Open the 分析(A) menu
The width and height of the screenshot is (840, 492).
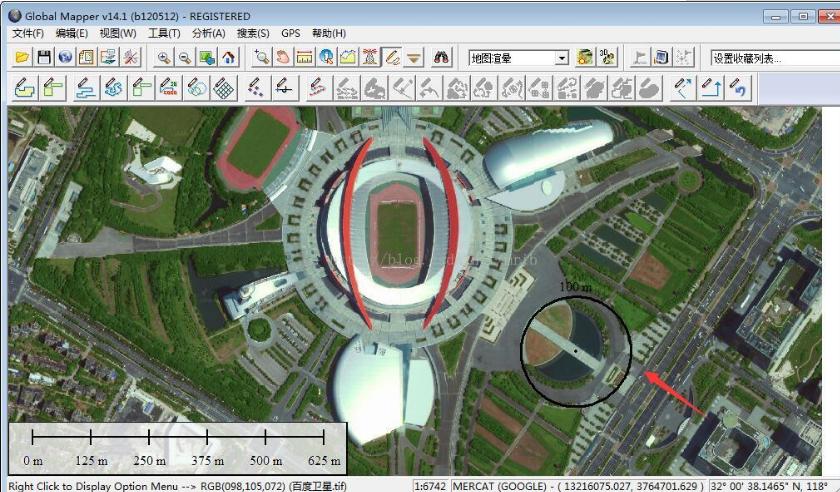pos(208,33)
